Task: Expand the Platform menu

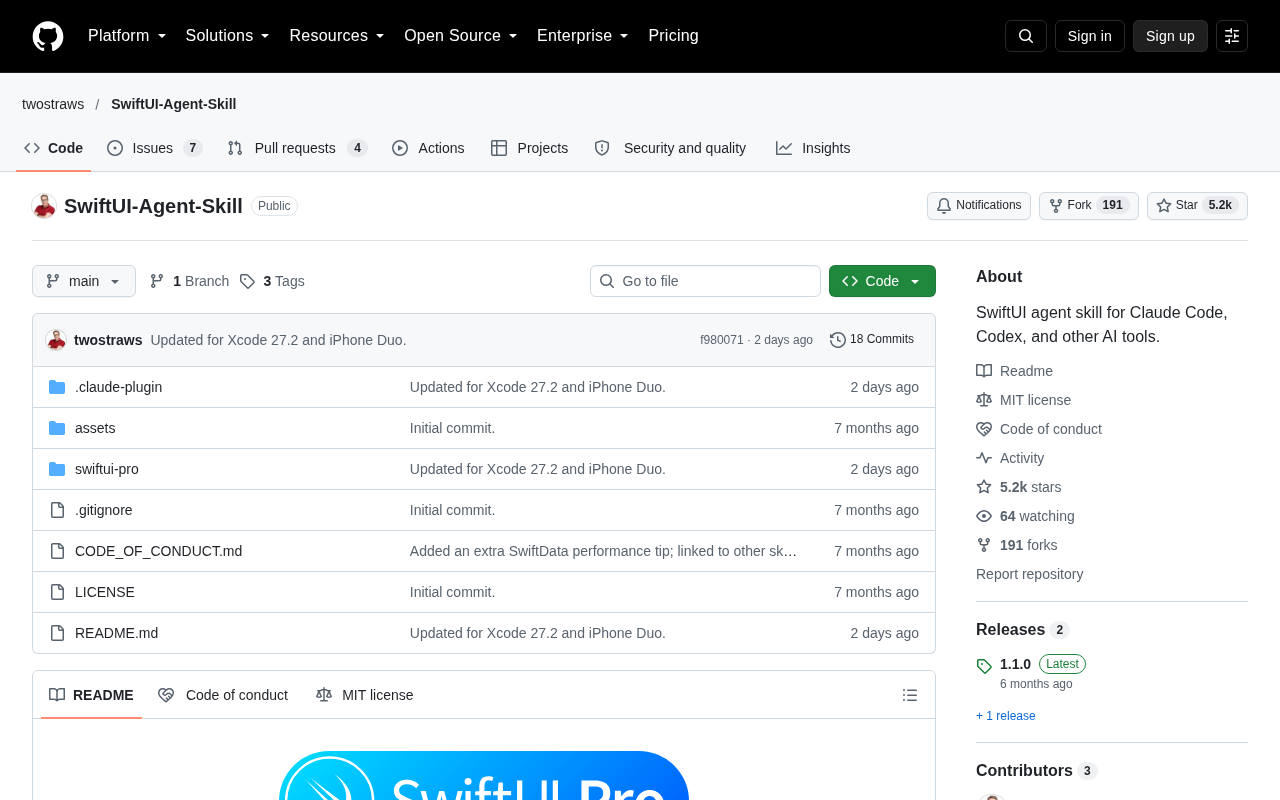Action: tap(127, 36)
